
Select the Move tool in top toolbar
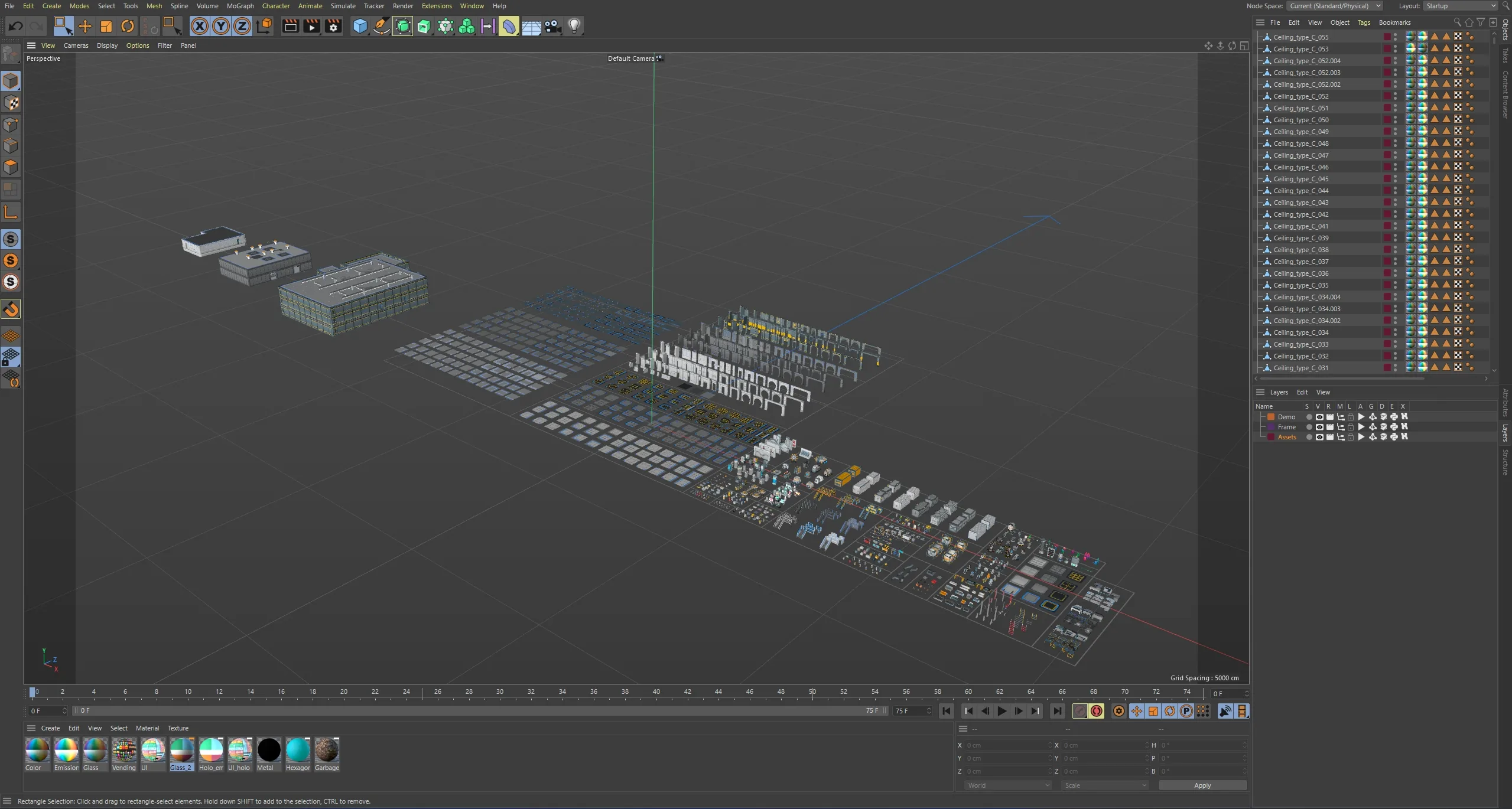[85, 26]
